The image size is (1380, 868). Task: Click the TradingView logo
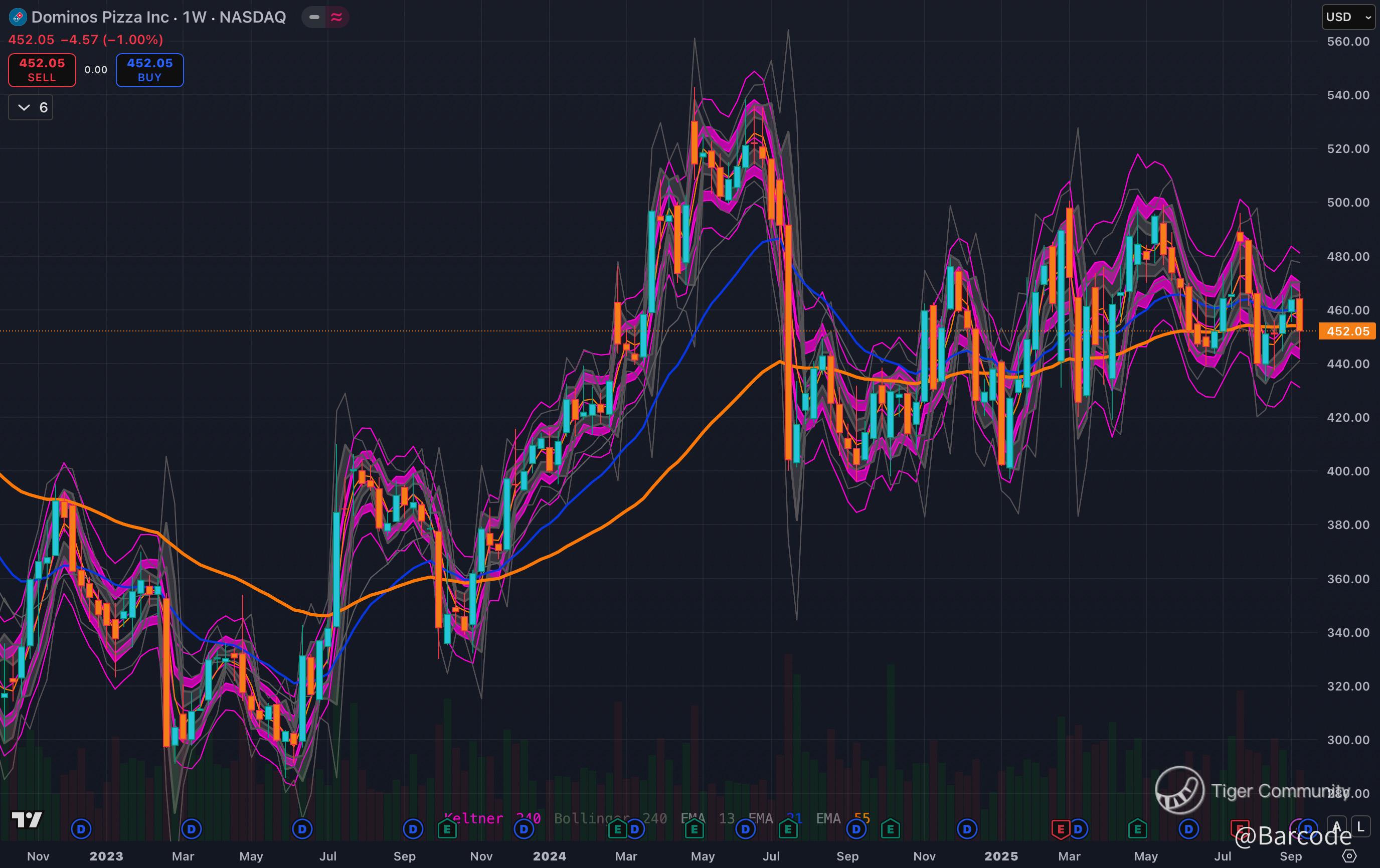[27, 820]
